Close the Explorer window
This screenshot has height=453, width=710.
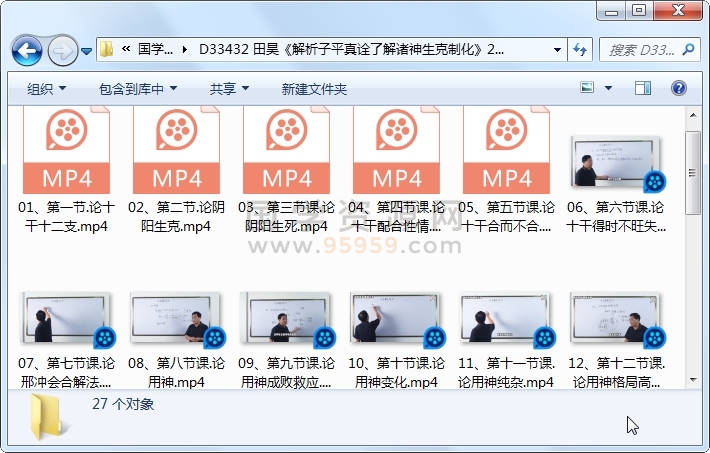(678, 11)
